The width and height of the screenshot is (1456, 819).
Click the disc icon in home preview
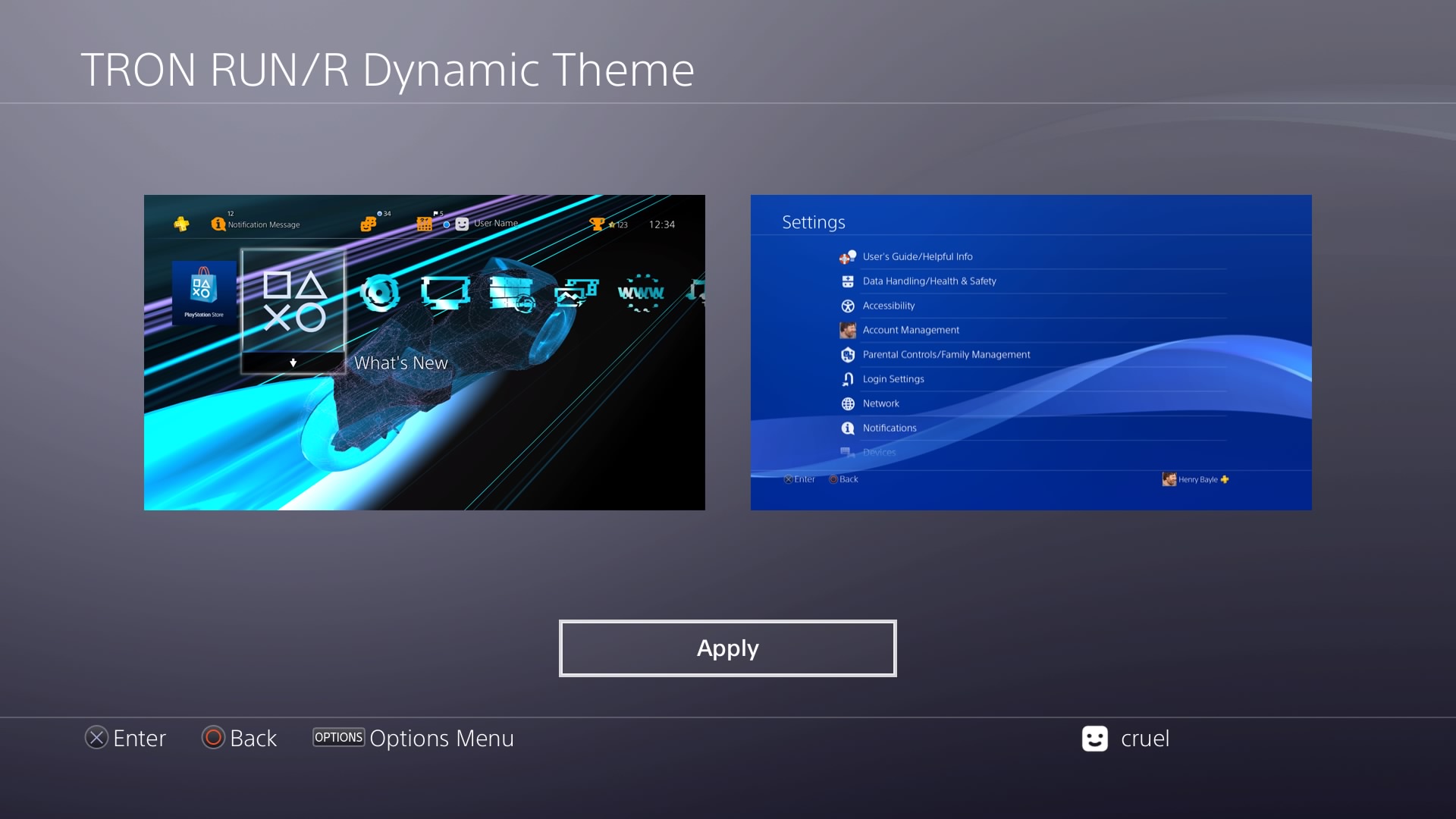[380, 293]
